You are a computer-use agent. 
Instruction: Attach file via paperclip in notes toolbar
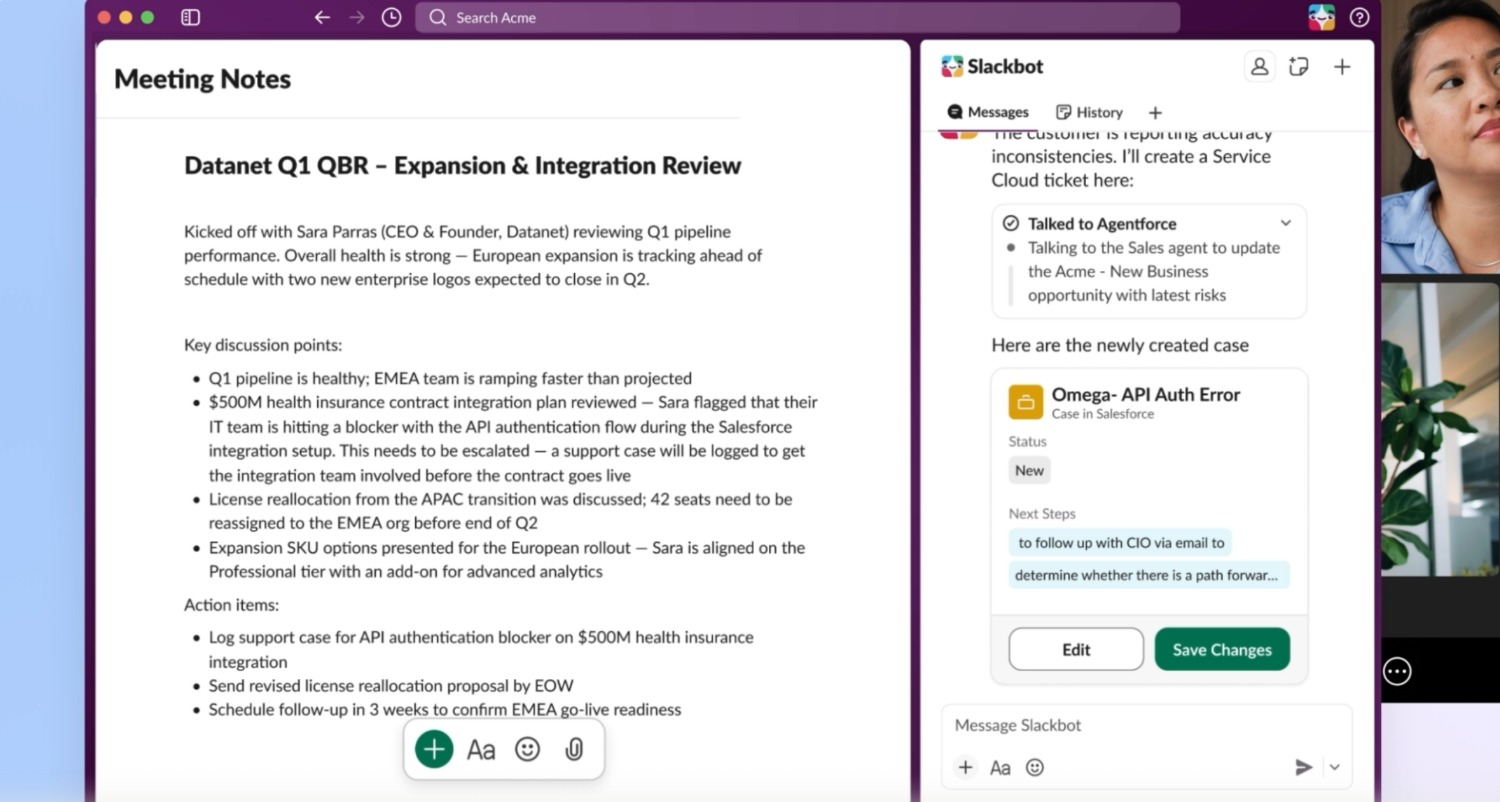[574, 749]
